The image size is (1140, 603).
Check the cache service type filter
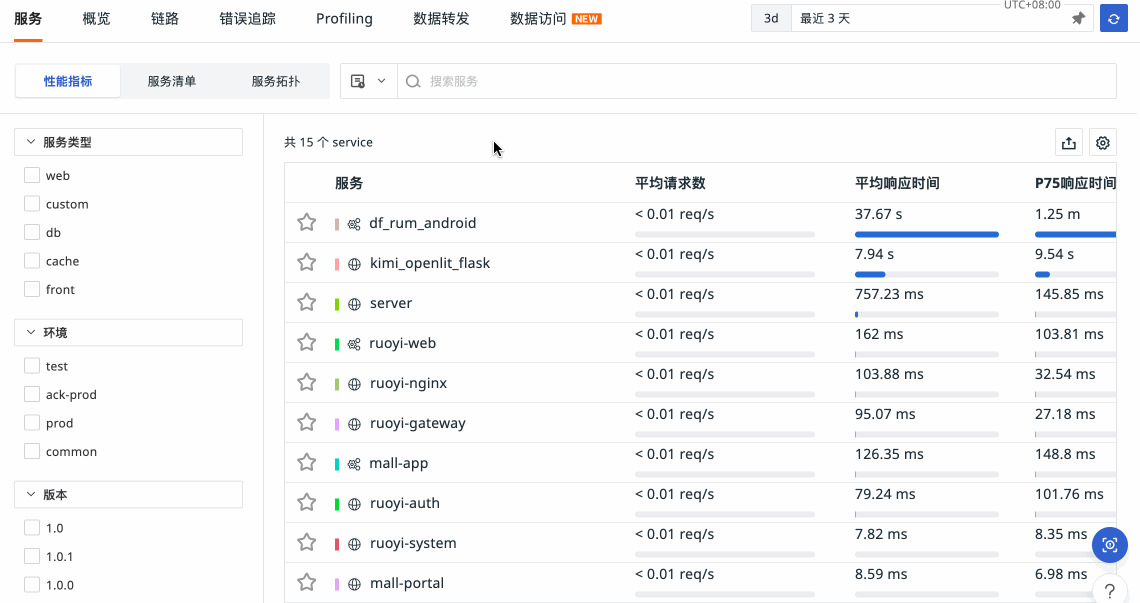tap(32, 260)
